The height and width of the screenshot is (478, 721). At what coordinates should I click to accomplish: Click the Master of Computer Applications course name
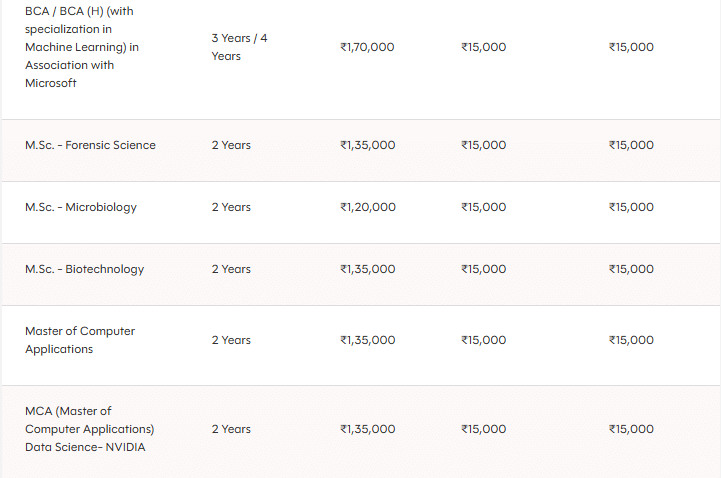[x=80, y=340]
